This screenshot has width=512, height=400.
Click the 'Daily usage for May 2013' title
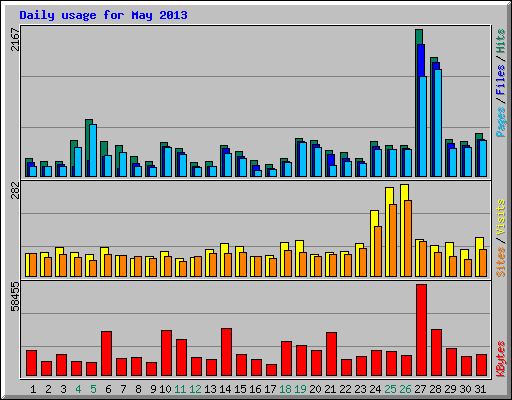click(x=103, y=15)
